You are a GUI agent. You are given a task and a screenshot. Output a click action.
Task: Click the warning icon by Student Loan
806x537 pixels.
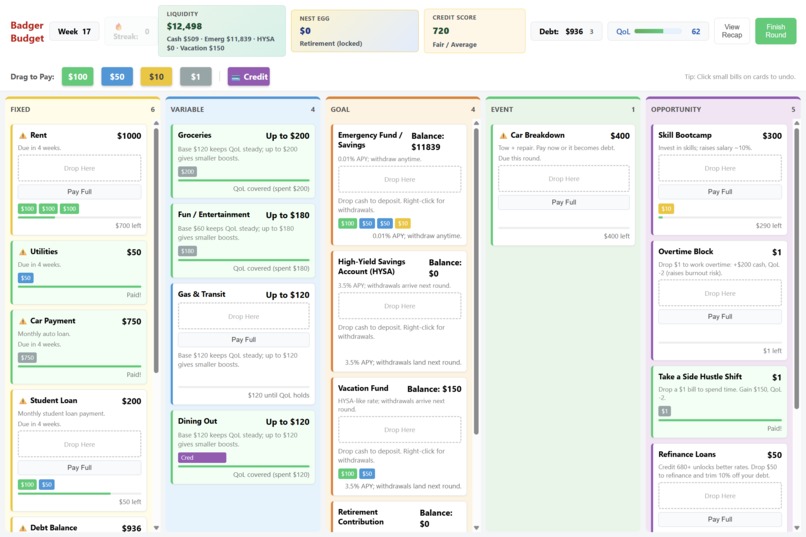(x=23, y=401)
